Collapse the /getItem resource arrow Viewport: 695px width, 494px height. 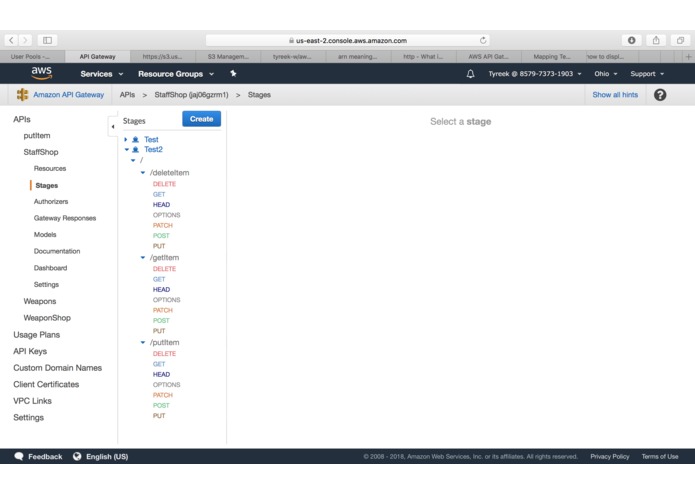pos(143,257)
